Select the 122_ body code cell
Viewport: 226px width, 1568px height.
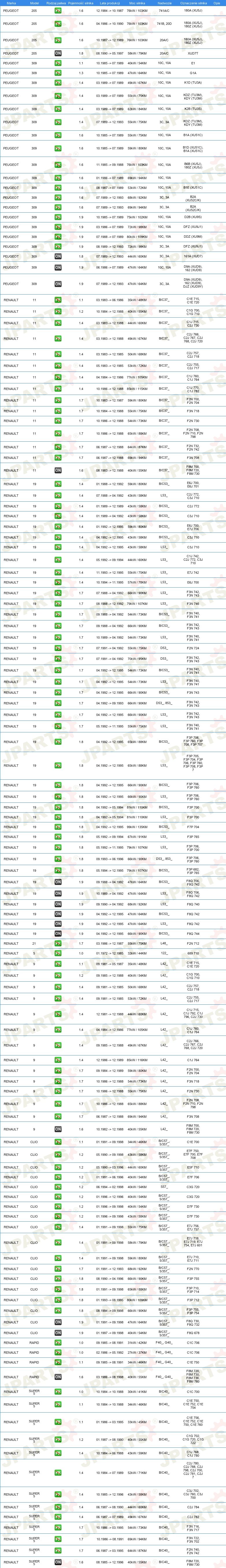coord(164,954)
